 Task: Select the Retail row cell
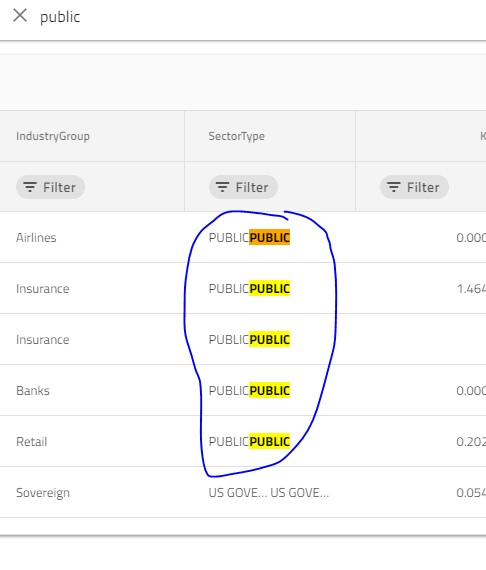tap(32, 442)
